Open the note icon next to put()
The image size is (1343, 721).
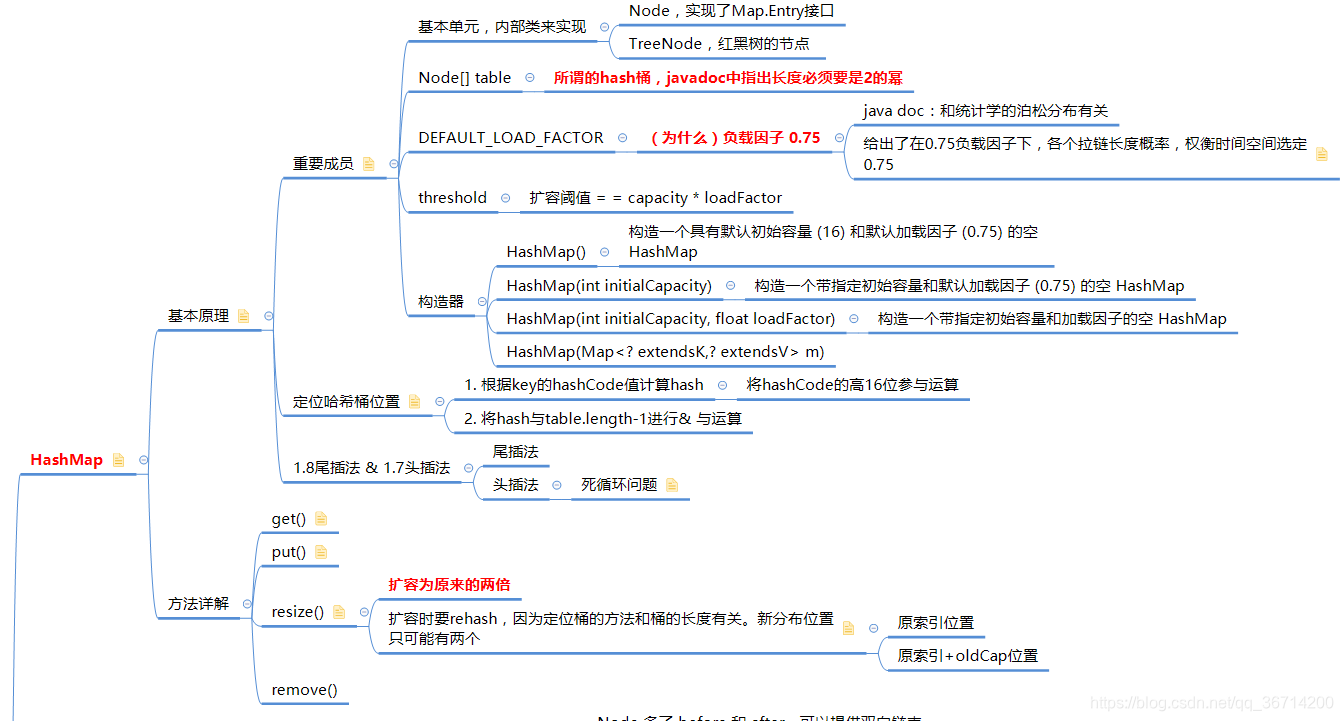pos(321,552)
